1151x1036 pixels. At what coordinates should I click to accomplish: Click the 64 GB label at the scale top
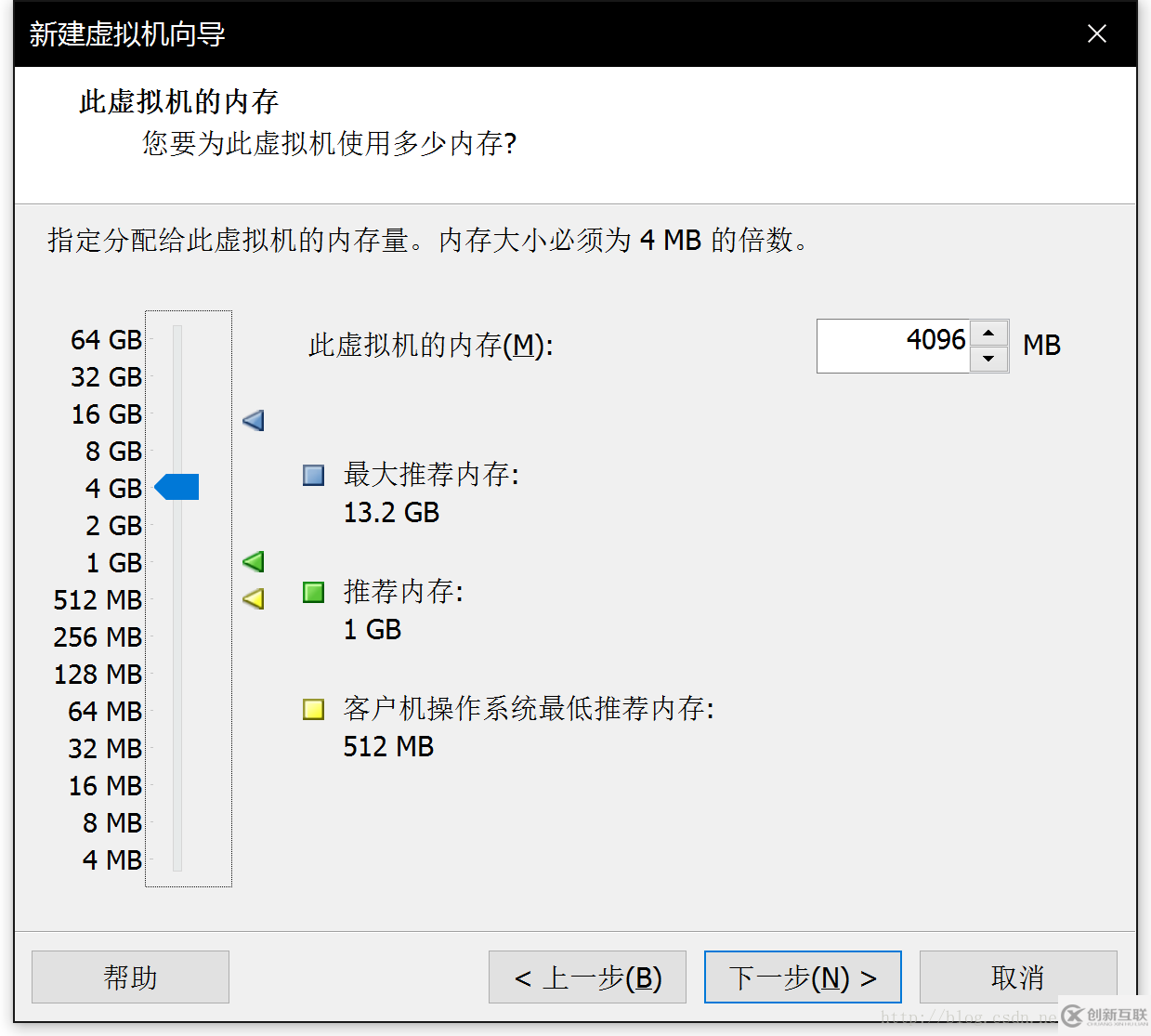pos(106,339)
